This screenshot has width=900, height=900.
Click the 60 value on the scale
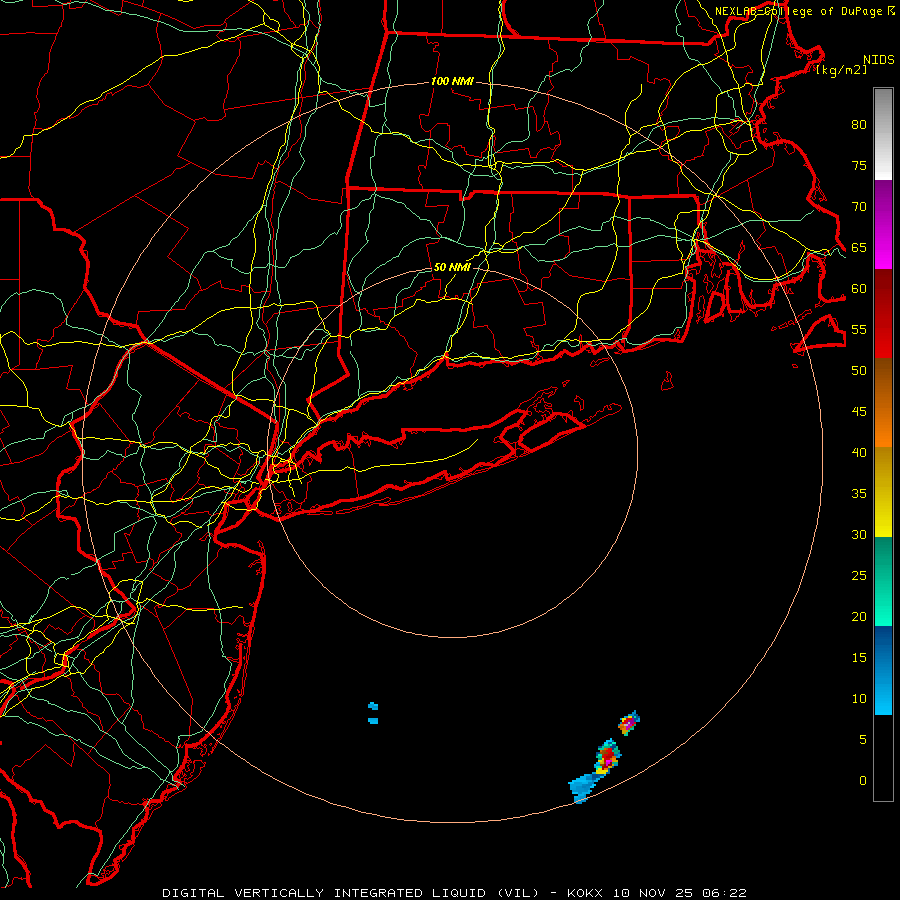[x=859, y=289]
